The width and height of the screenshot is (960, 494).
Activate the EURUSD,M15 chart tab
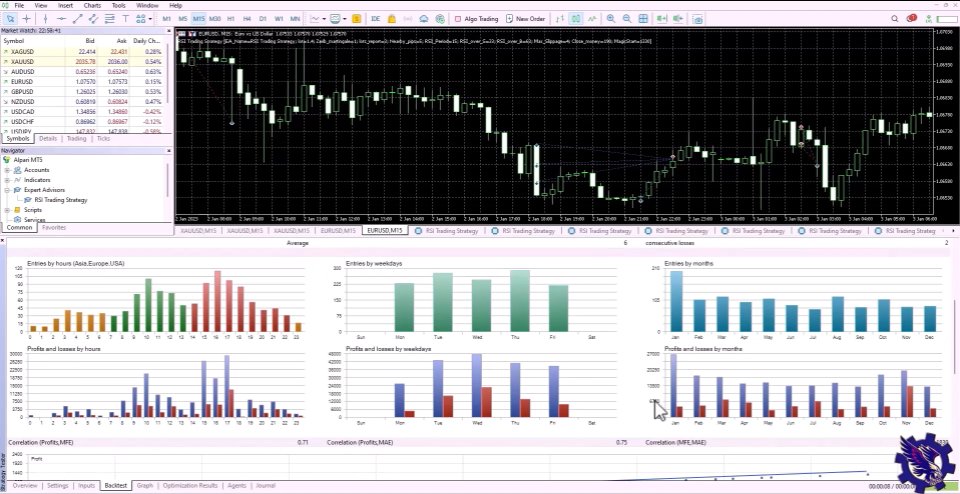tap(385, 231)
